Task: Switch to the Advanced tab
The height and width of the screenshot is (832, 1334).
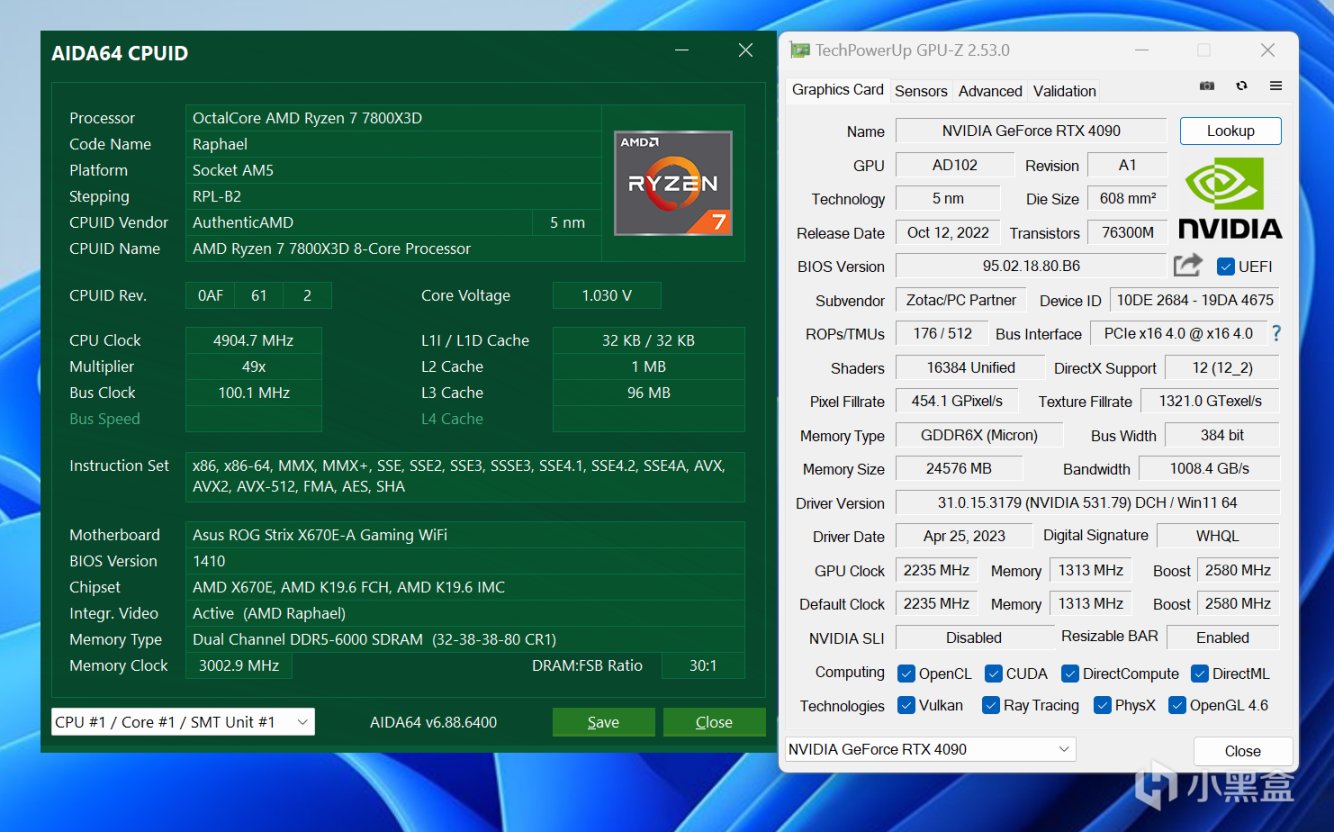Action: (x=990, y=91)
